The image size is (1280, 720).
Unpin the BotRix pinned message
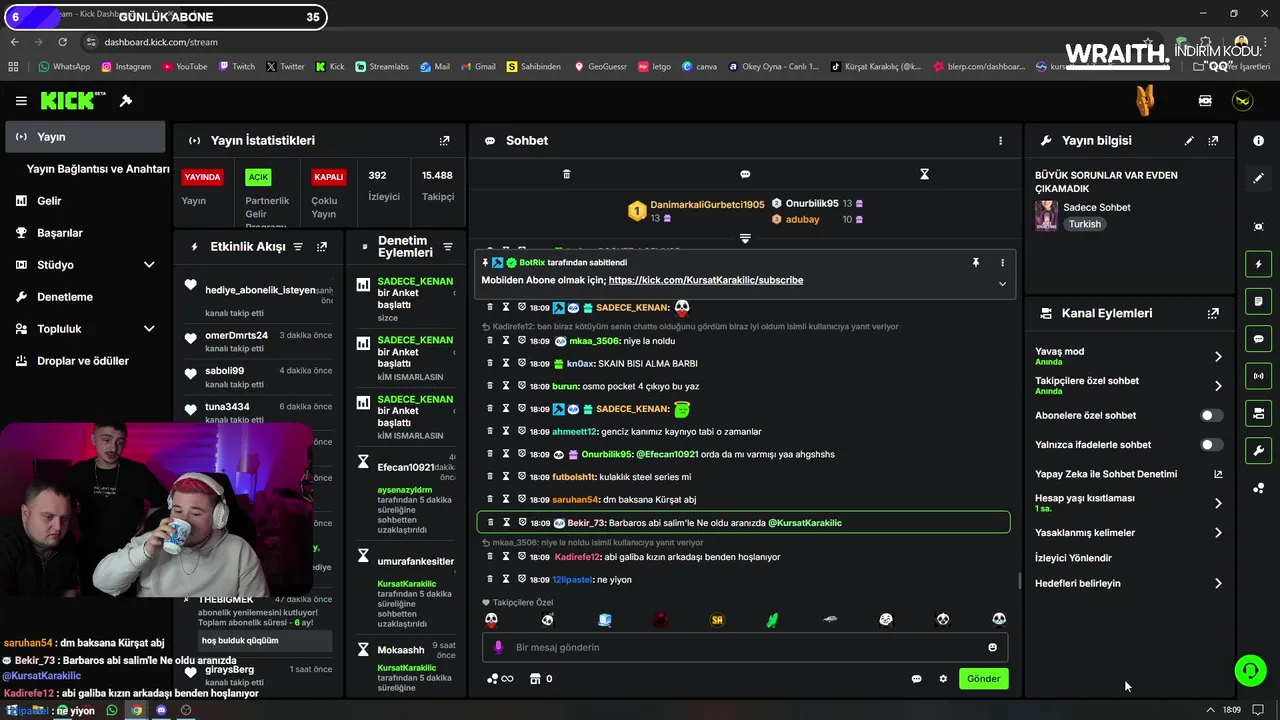[975, 263]
